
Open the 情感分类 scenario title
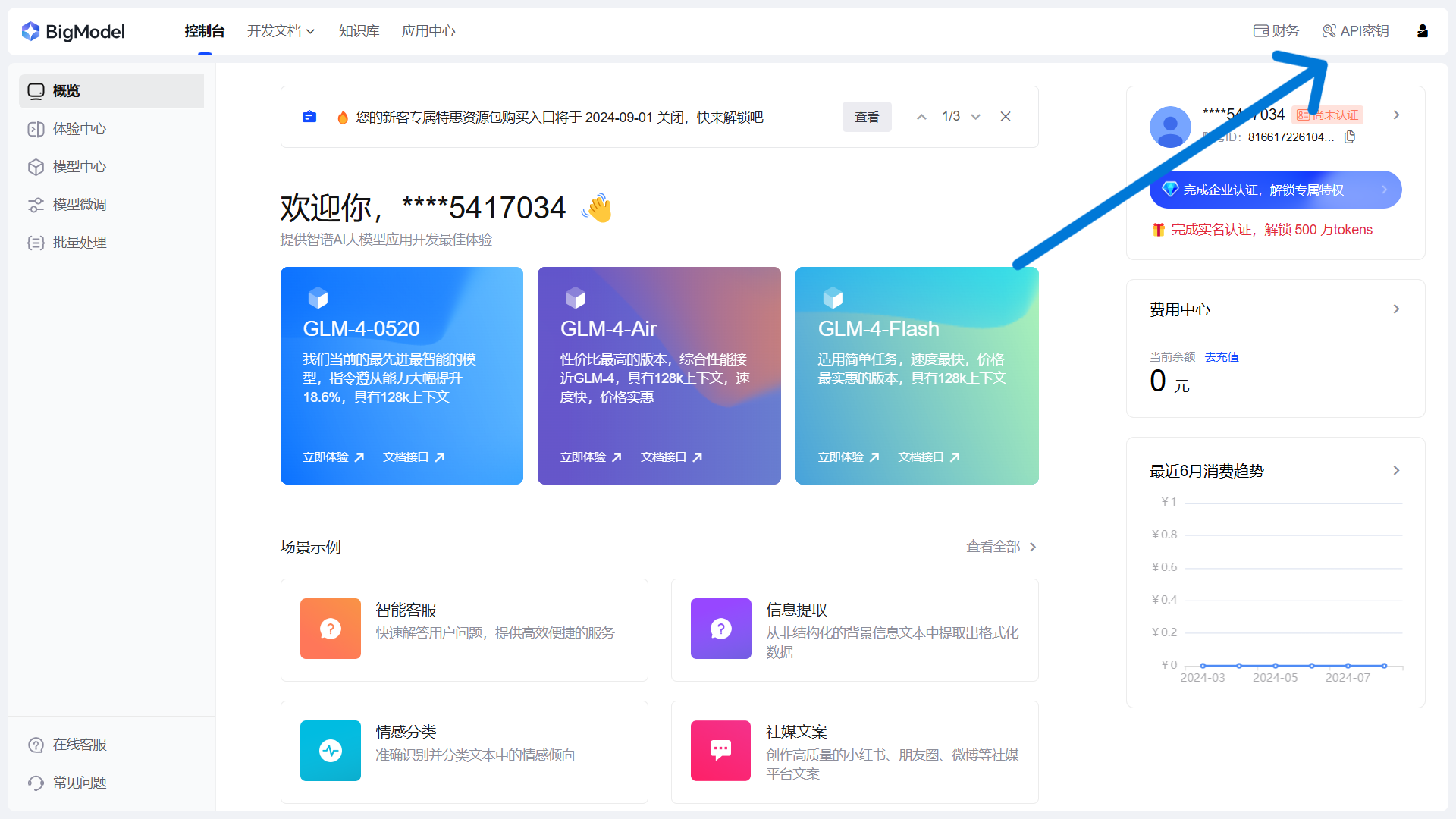pyautogui.click(x=406, y=732)
